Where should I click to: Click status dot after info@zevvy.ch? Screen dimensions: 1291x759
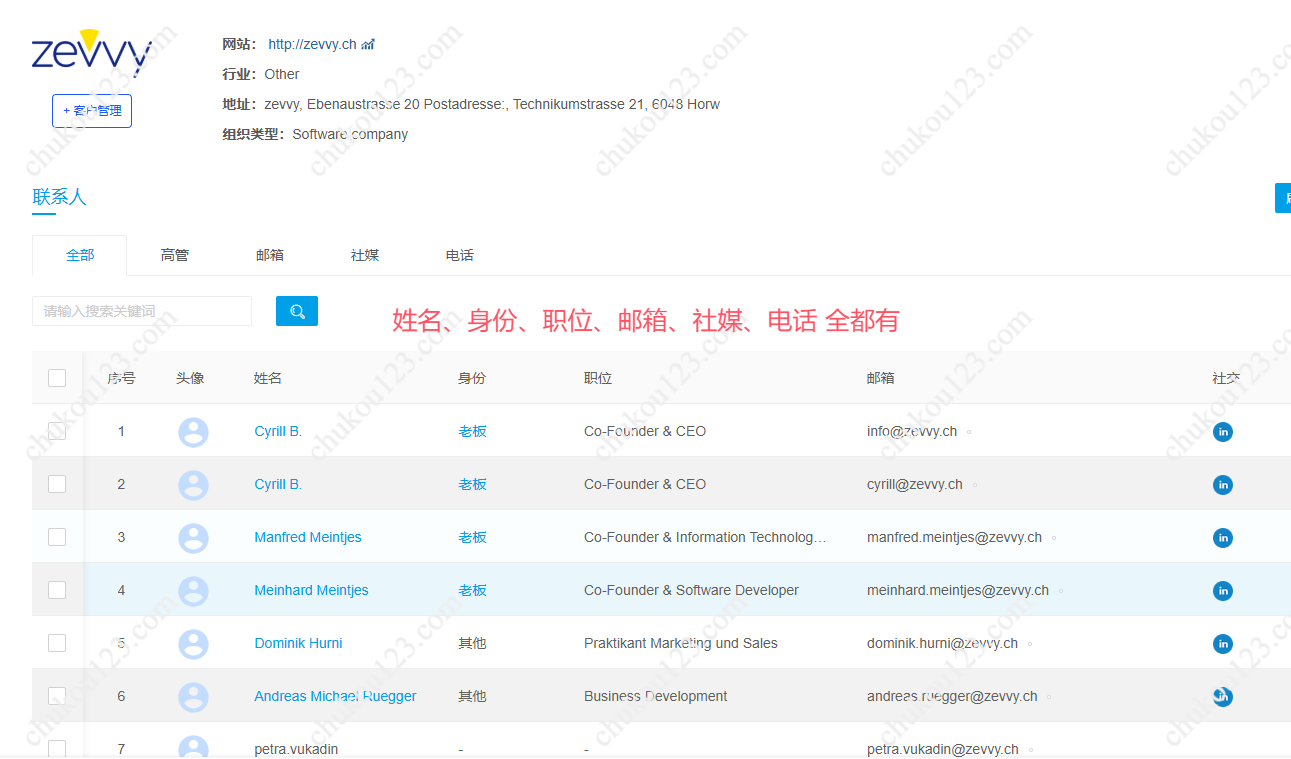pos(969,432)
